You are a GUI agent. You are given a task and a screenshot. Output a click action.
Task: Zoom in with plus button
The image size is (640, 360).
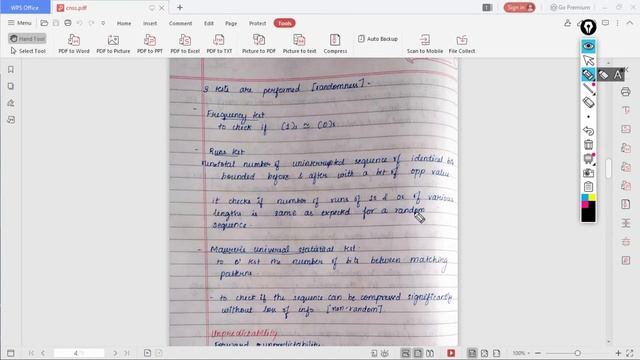coord(618,353)
